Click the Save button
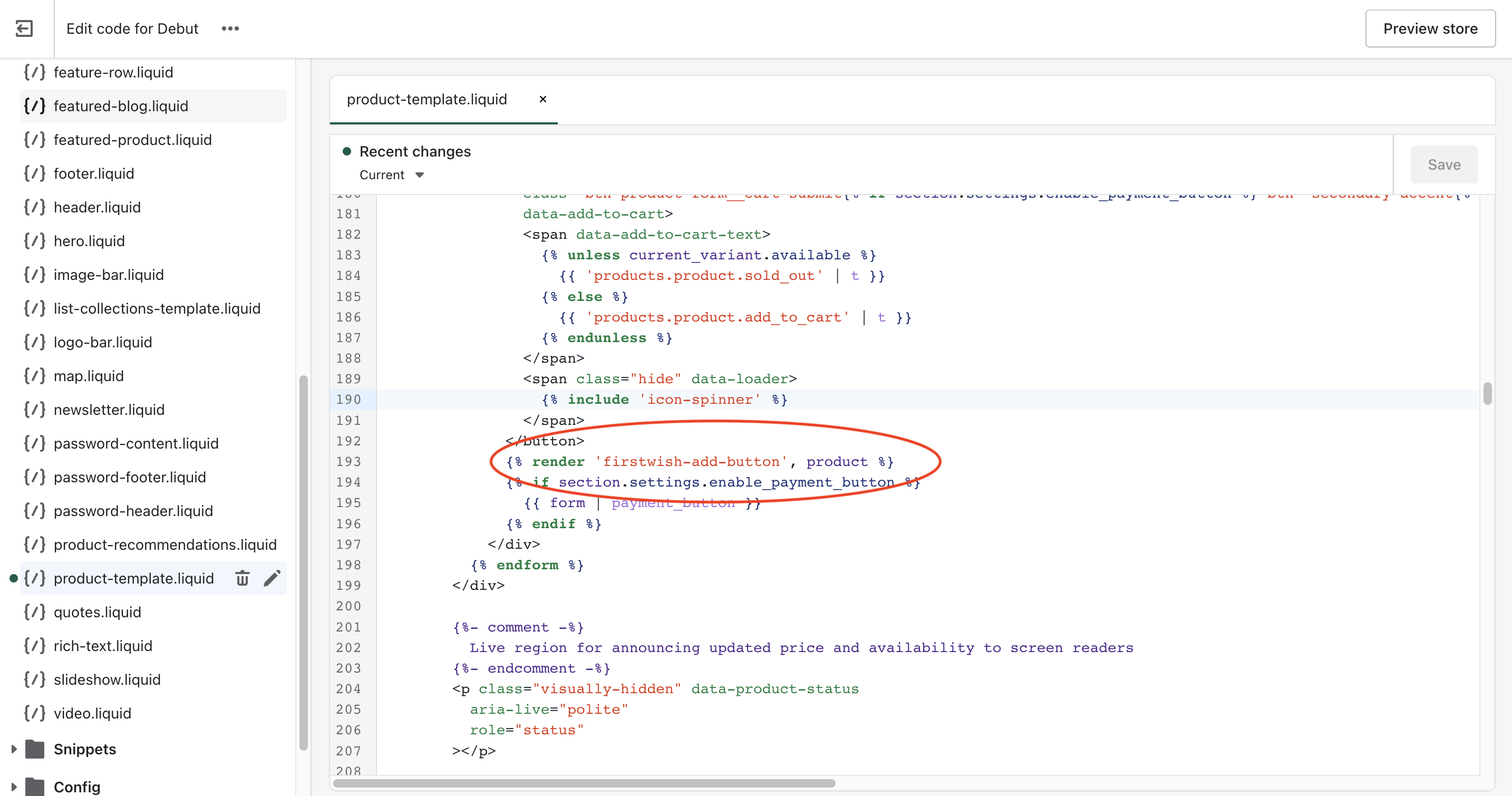The image size is (1512, 796). pos(1444,165)
